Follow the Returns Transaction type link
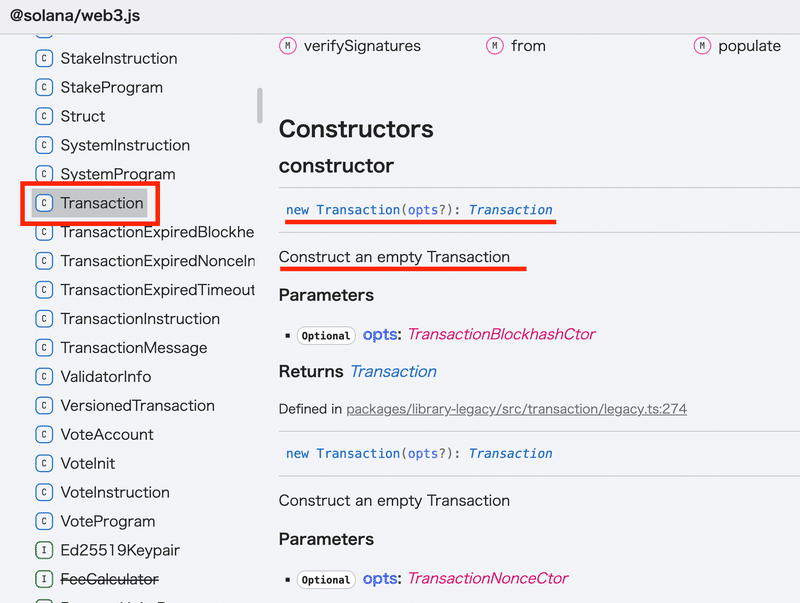 point(393,371)
